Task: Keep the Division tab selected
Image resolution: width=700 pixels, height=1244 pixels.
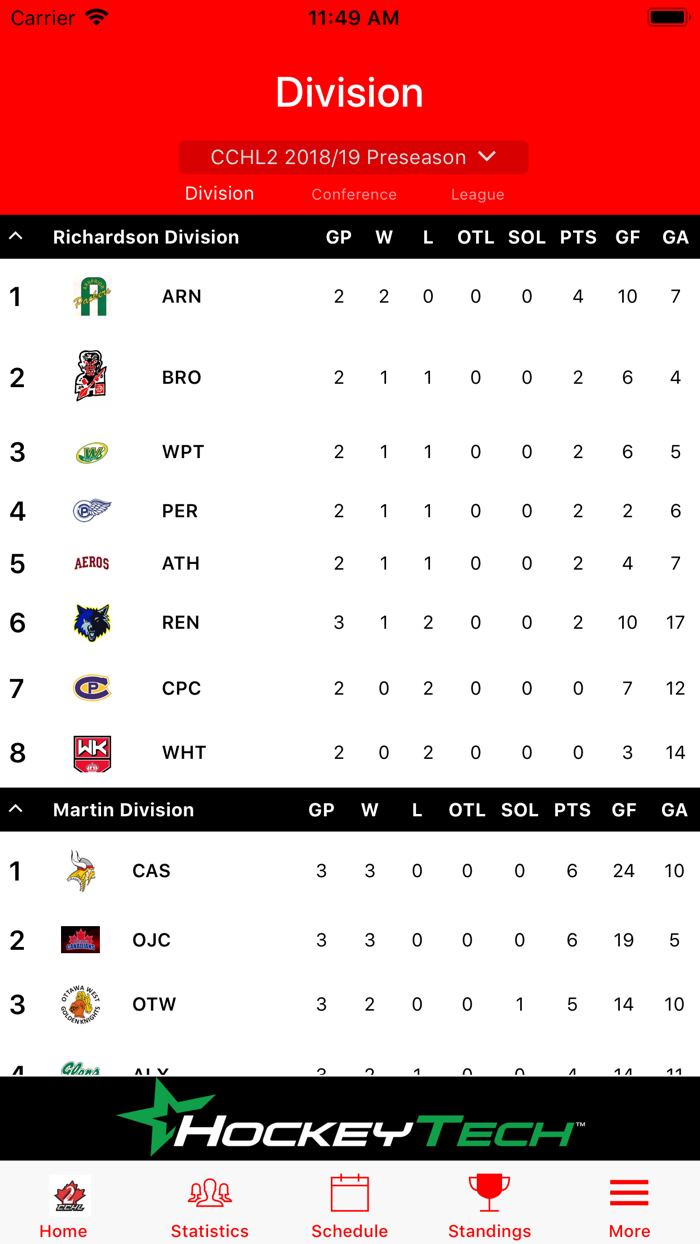Action: 219,194
